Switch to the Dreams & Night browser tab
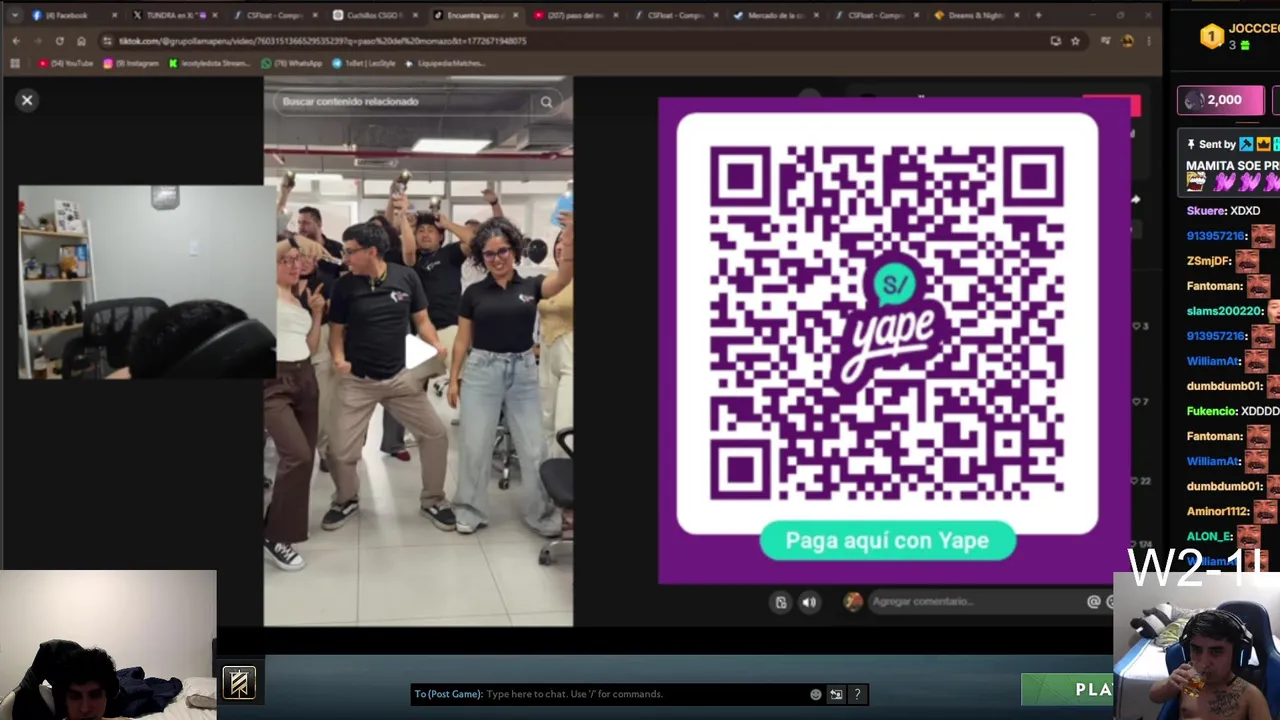1280x720 pixels. pos(975,15)
